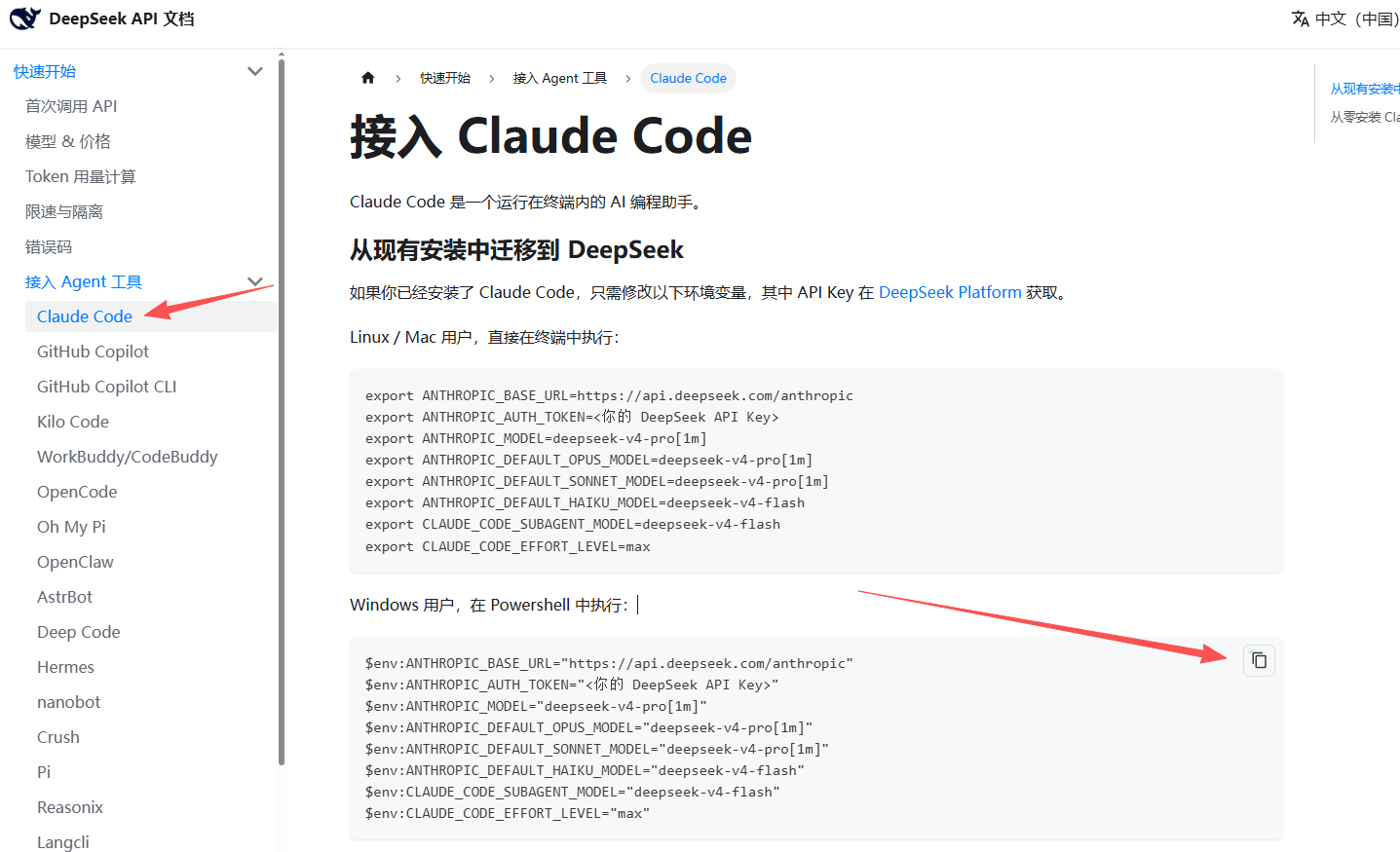Click text Linux / Mac 用户 instruction line
The height and width of the screenshot is (852, 1400).
(484, 337)
